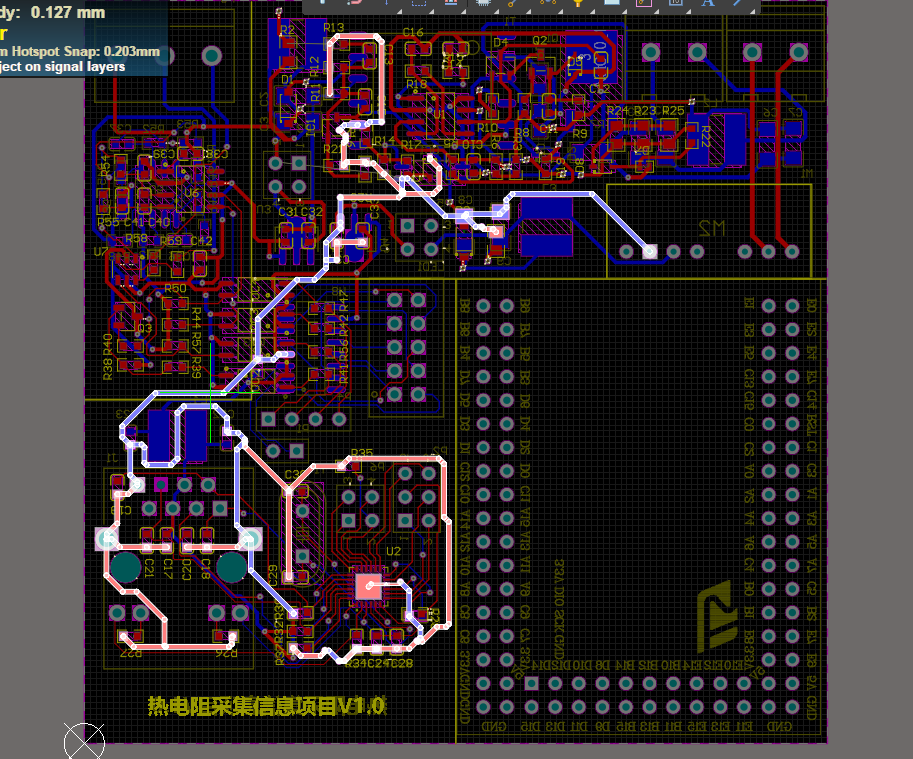Select the Place Line tool (slash icon)

[736, 5]
